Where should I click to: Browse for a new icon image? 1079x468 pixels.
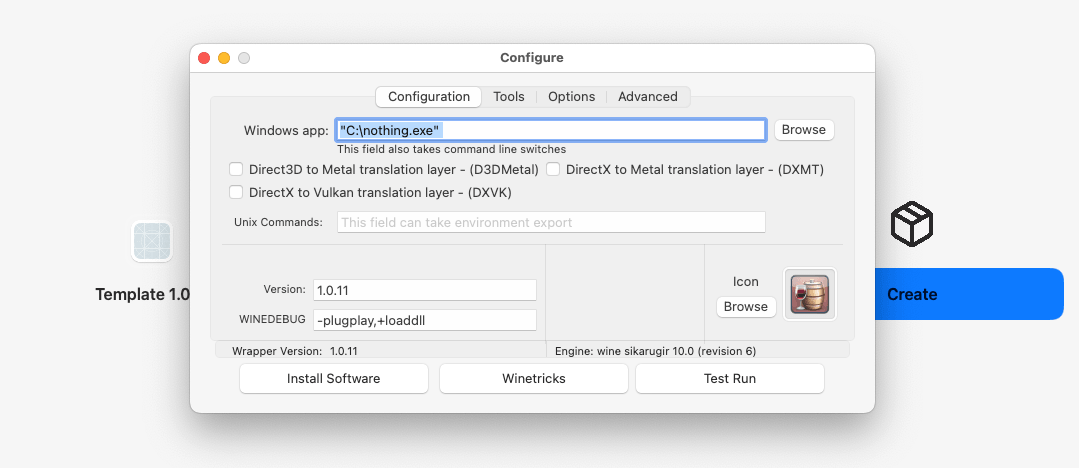coord(746,307)
